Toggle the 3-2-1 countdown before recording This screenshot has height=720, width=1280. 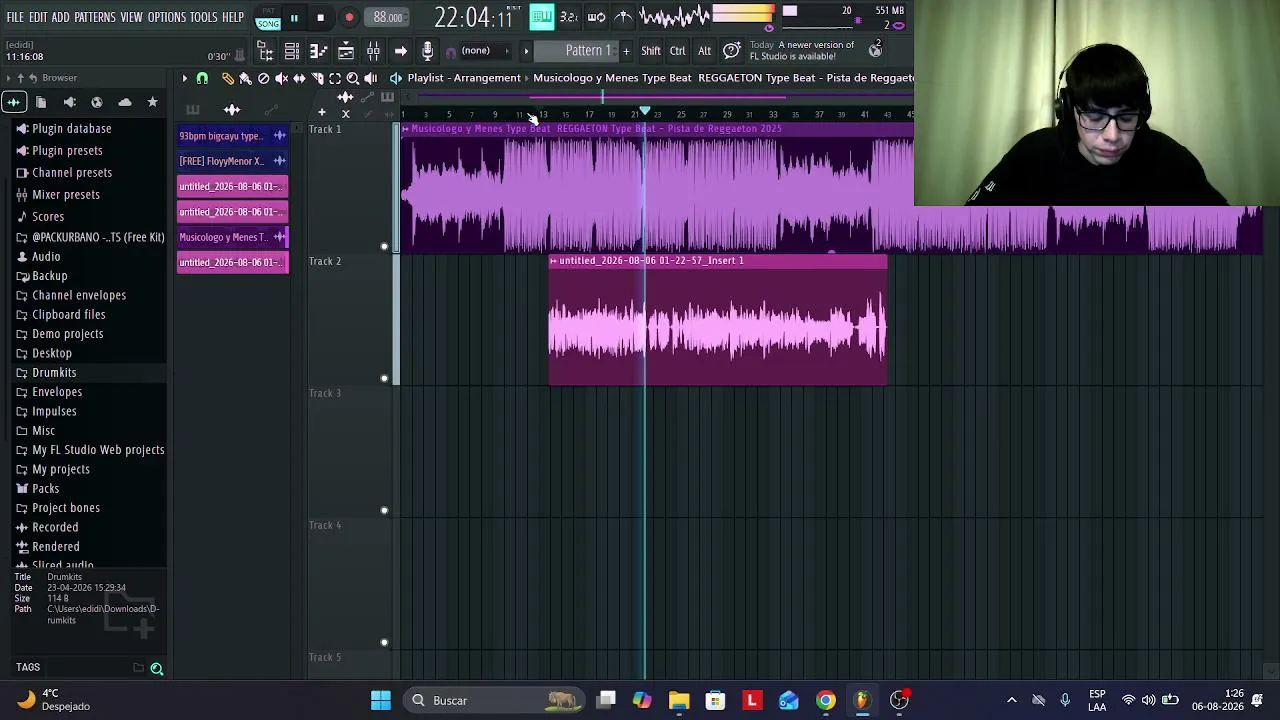coord(568,16)
